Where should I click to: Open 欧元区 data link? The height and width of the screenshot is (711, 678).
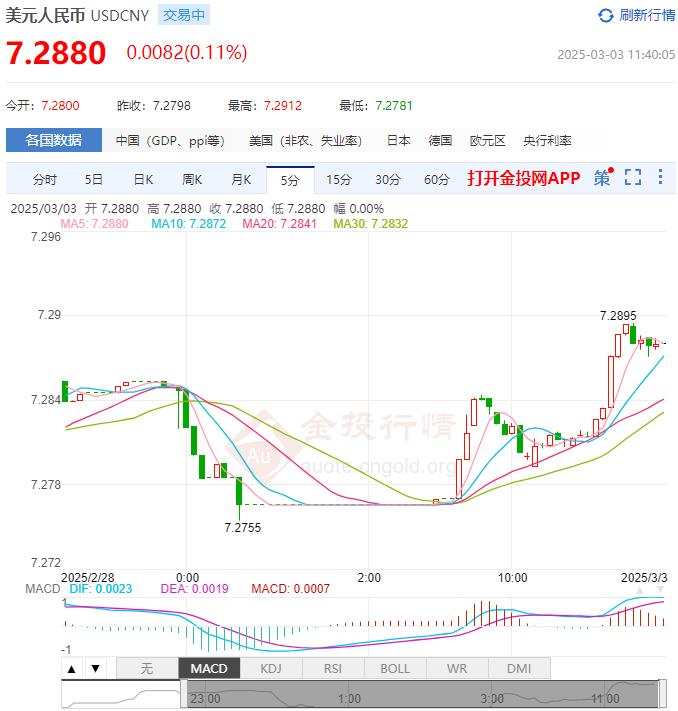[488, 141]
